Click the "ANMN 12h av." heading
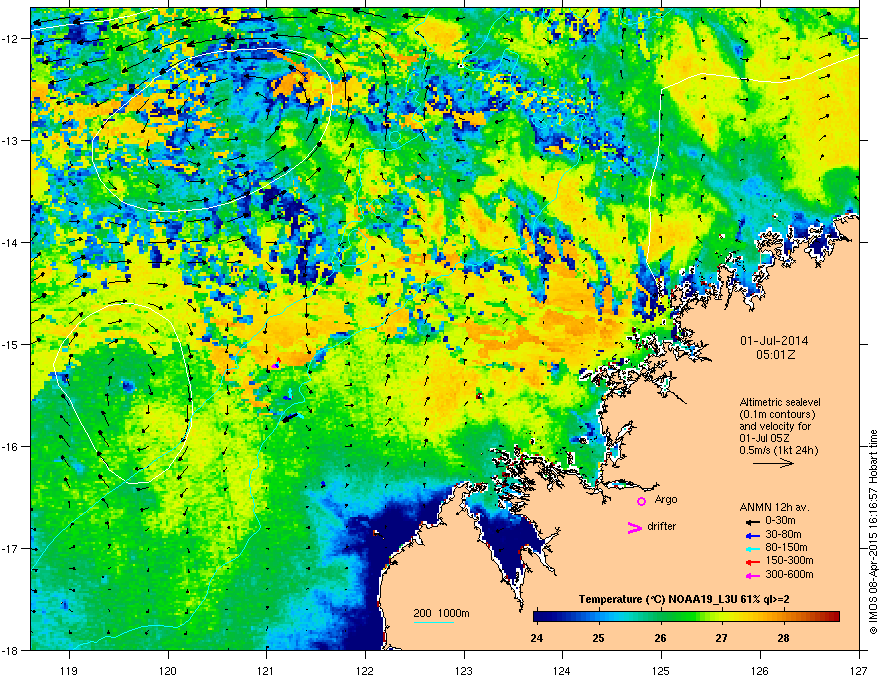Image resolution: width=880 pixels, height=680 pixels. click(774, 507)
